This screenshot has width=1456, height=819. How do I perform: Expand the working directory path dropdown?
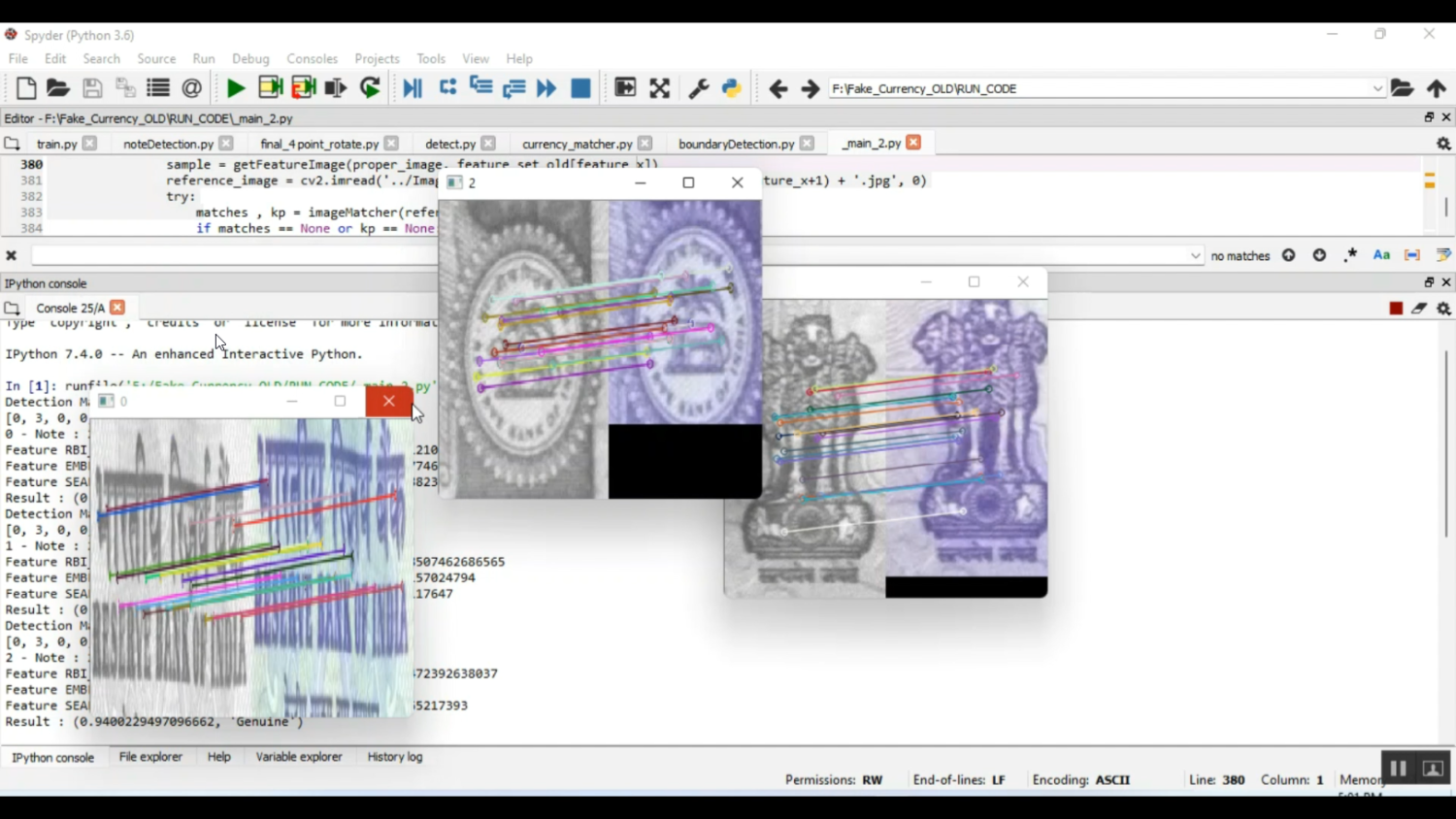point(1377,88)
